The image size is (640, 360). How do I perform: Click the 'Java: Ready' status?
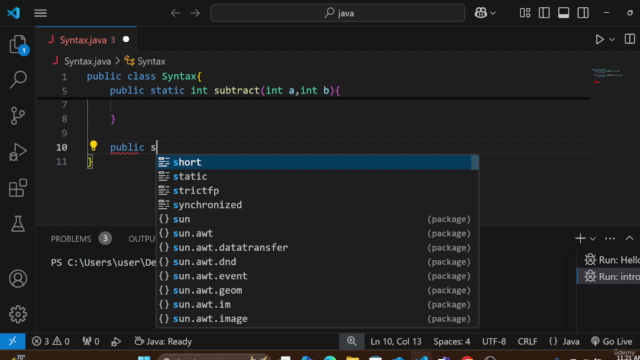coord(163,341)
